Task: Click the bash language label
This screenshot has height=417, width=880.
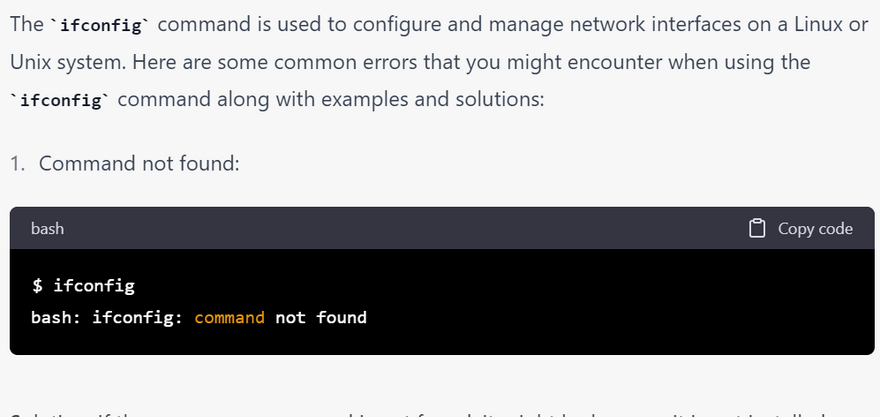Action: [x=47, y=228]
